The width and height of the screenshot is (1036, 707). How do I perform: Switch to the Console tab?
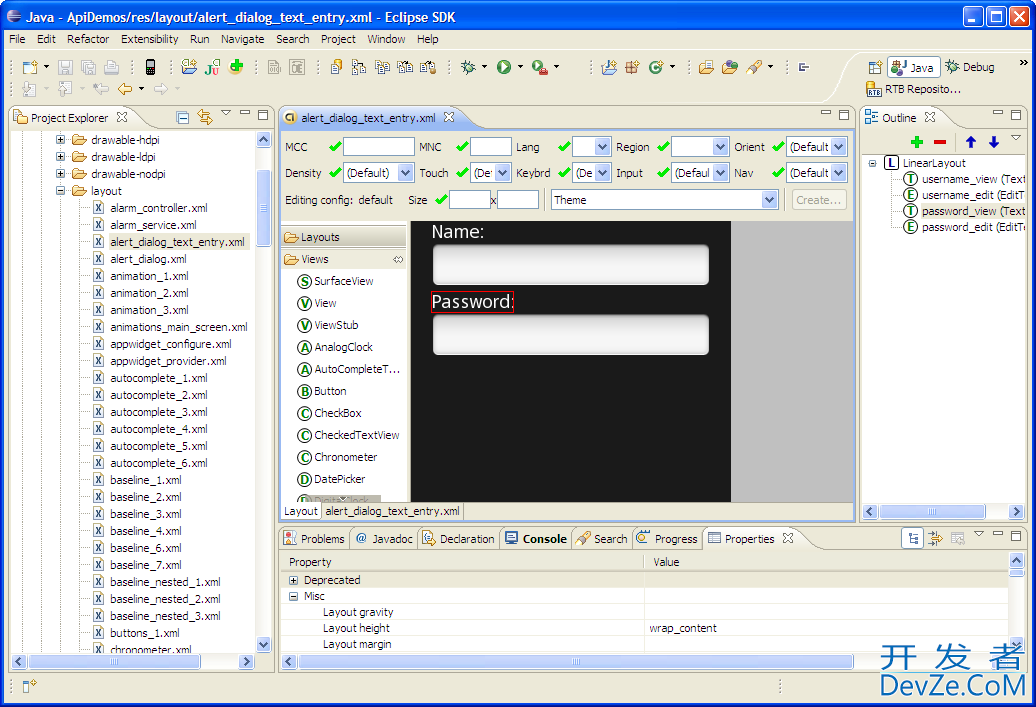pos(536,539)
